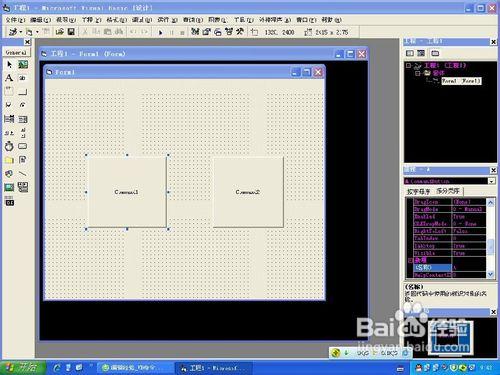Select the Image tool in the toolbox
The image size is (500, 375).
(x=9, y=187)
